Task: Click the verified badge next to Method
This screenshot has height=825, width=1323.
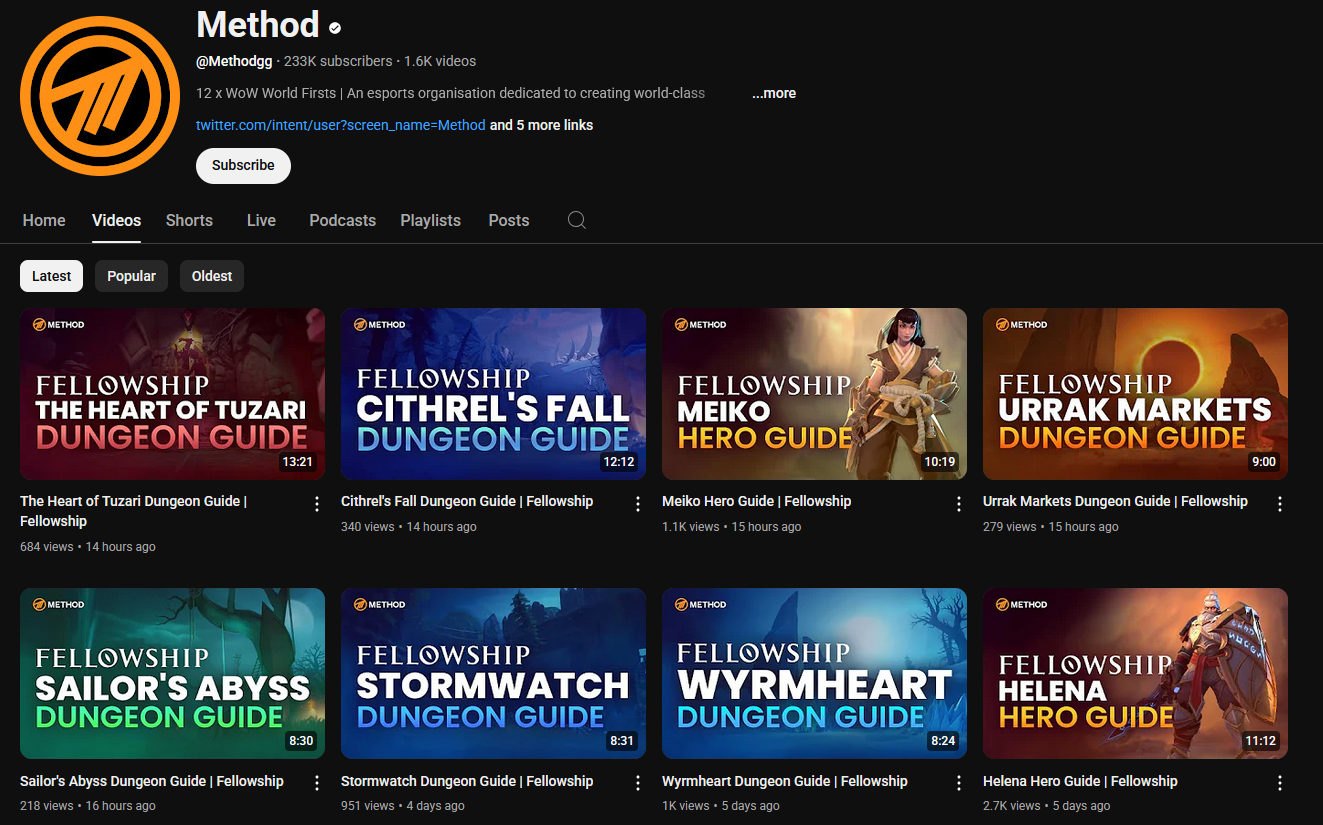Action: click(335, 28)
